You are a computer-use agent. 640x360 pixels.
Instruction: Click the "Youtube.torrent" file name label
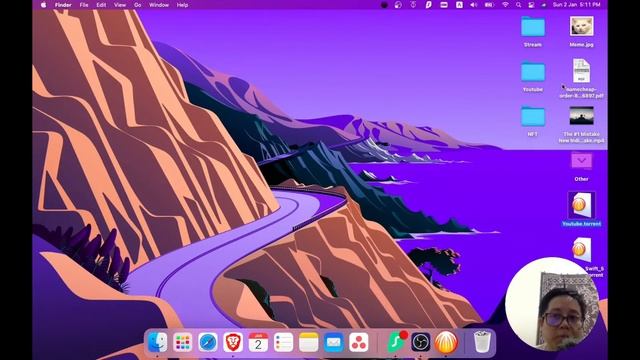tap(581, 224)
